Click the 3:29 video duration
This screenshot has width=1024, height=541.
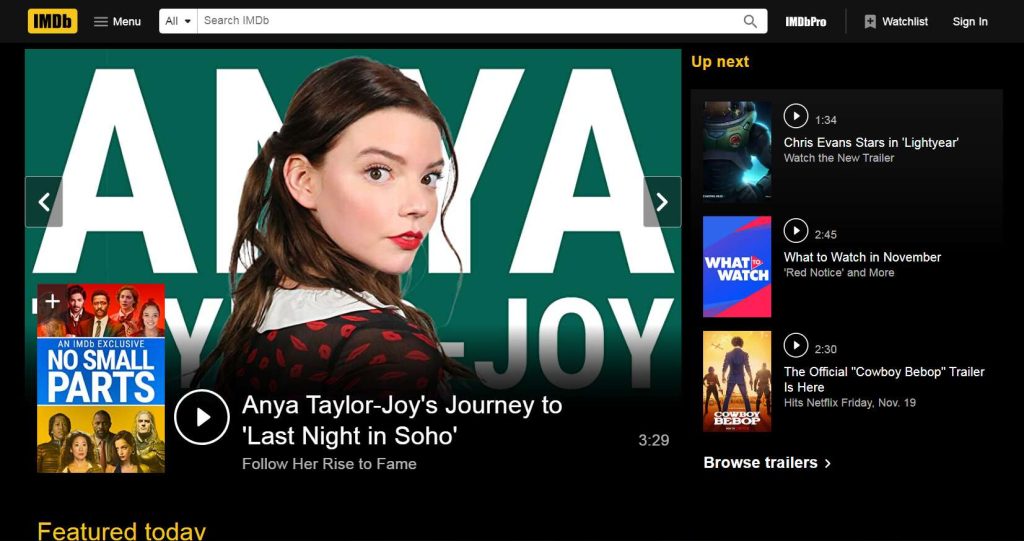(654, 440)
